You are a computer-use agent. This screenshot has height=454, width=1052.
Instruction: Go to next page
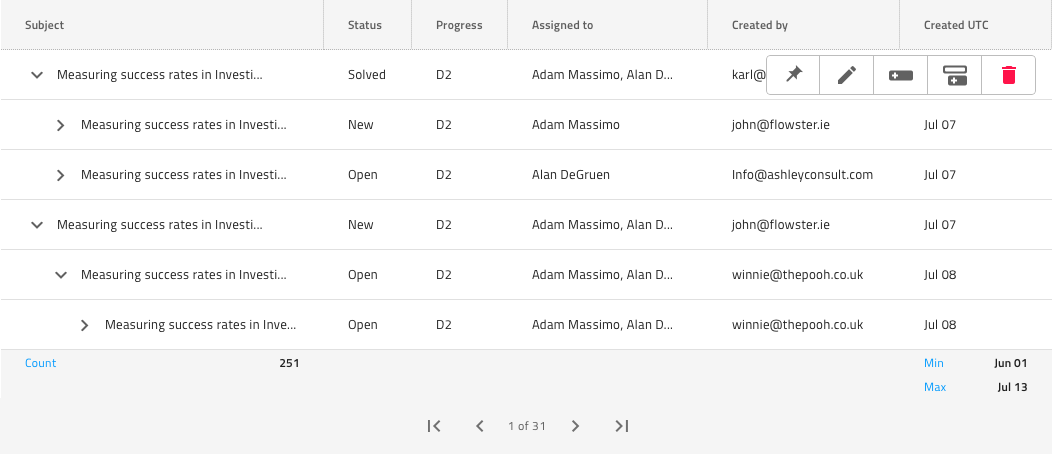(575, 426)
